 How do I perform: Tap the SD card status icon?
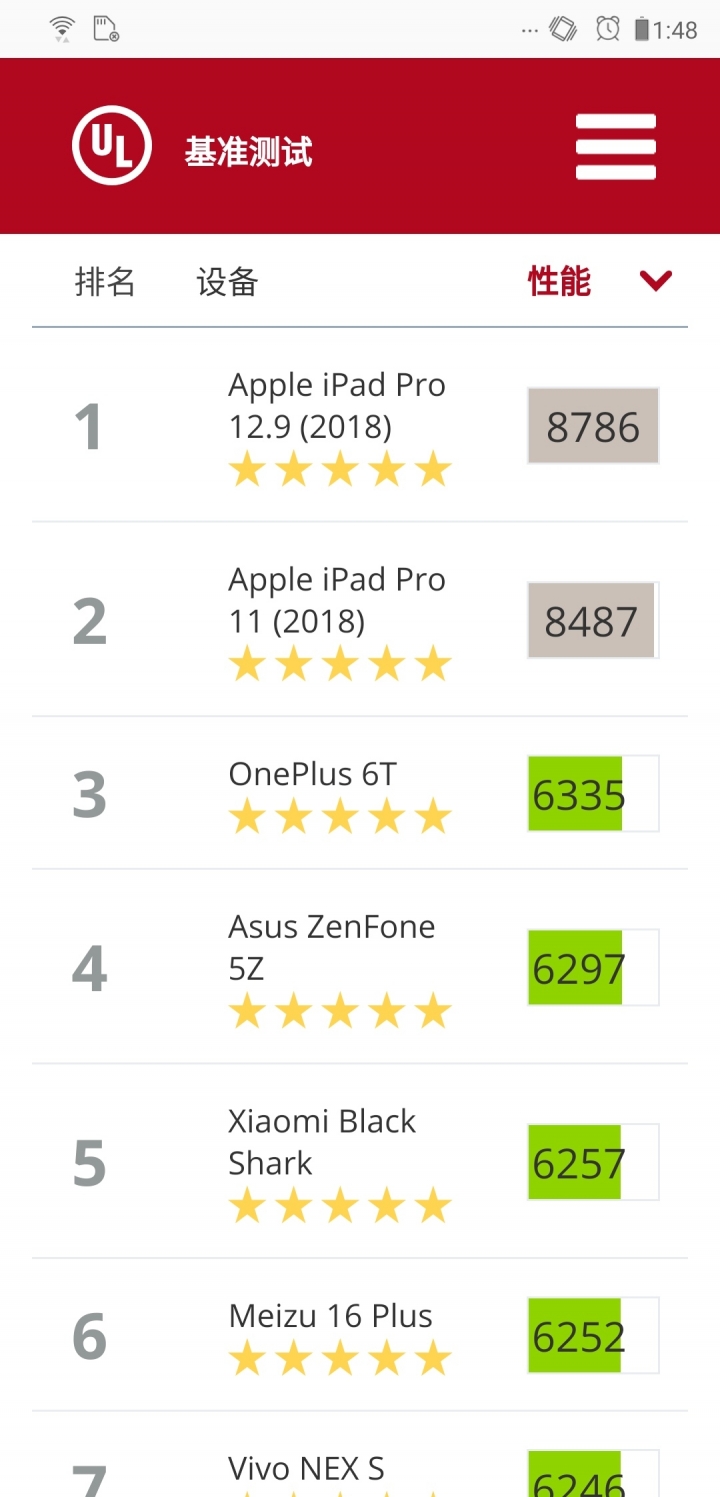pos(106,28)
